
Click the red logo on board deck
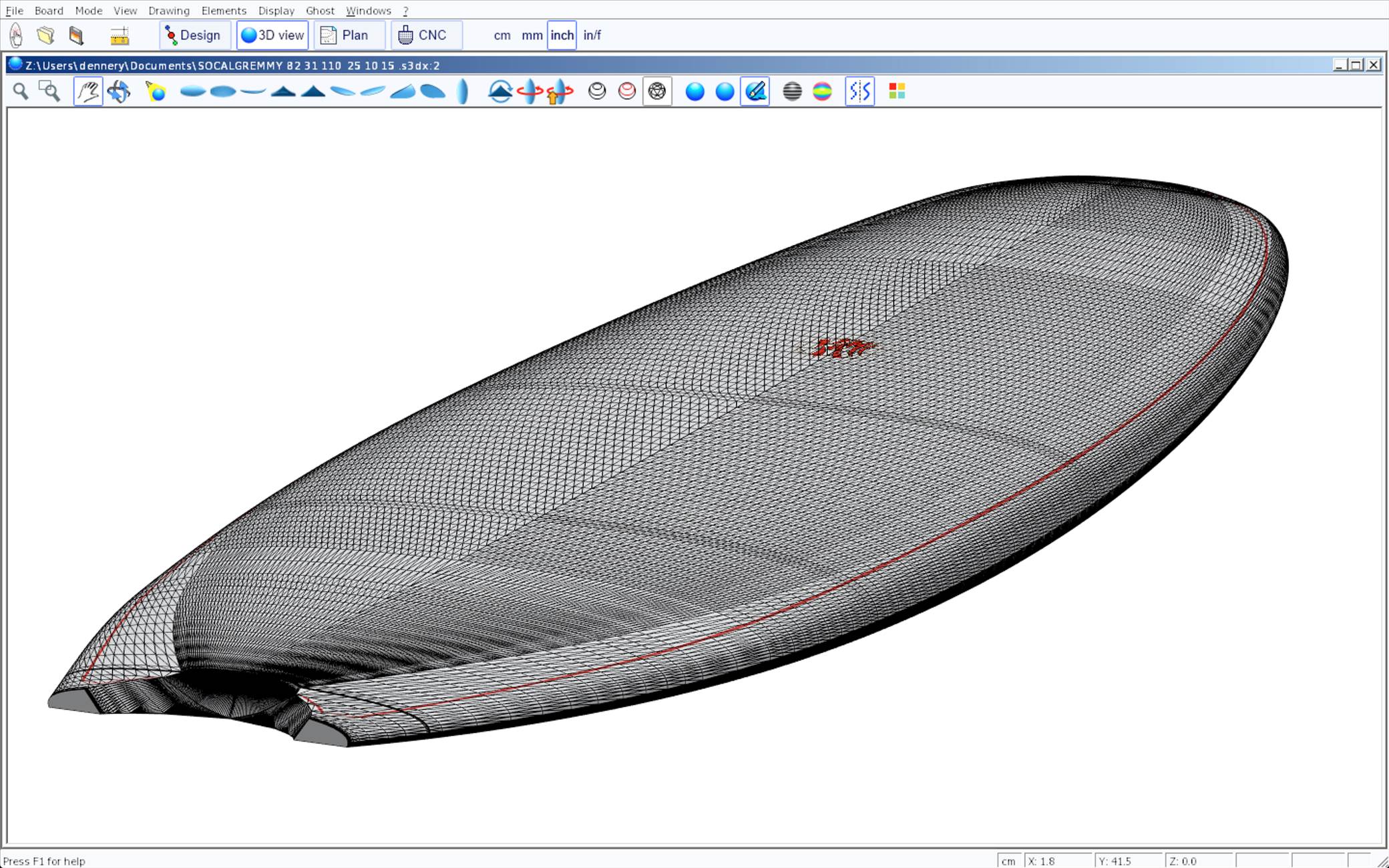(x=841, y=347)
